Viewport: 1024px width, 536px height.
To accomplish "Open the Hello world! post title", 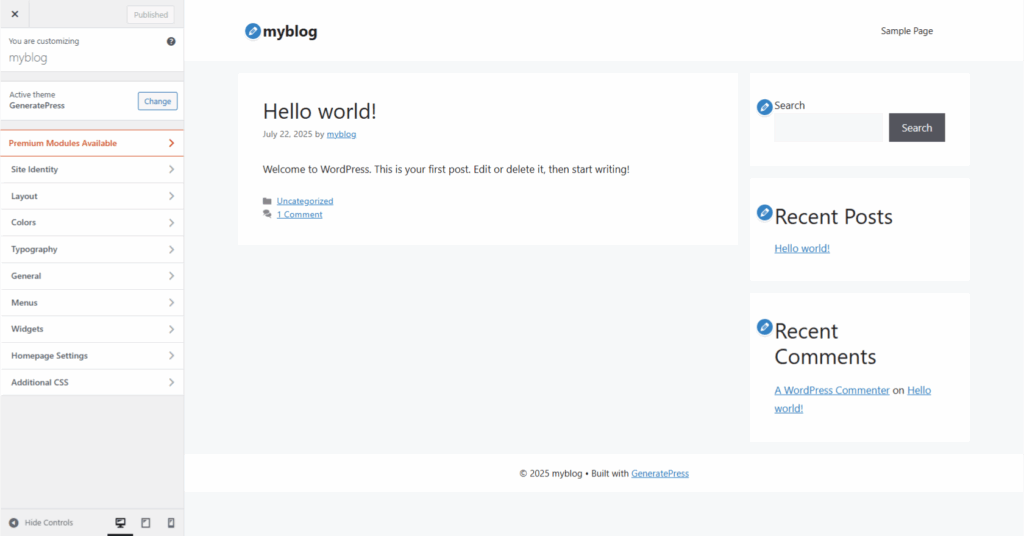I will pos(319,111).
